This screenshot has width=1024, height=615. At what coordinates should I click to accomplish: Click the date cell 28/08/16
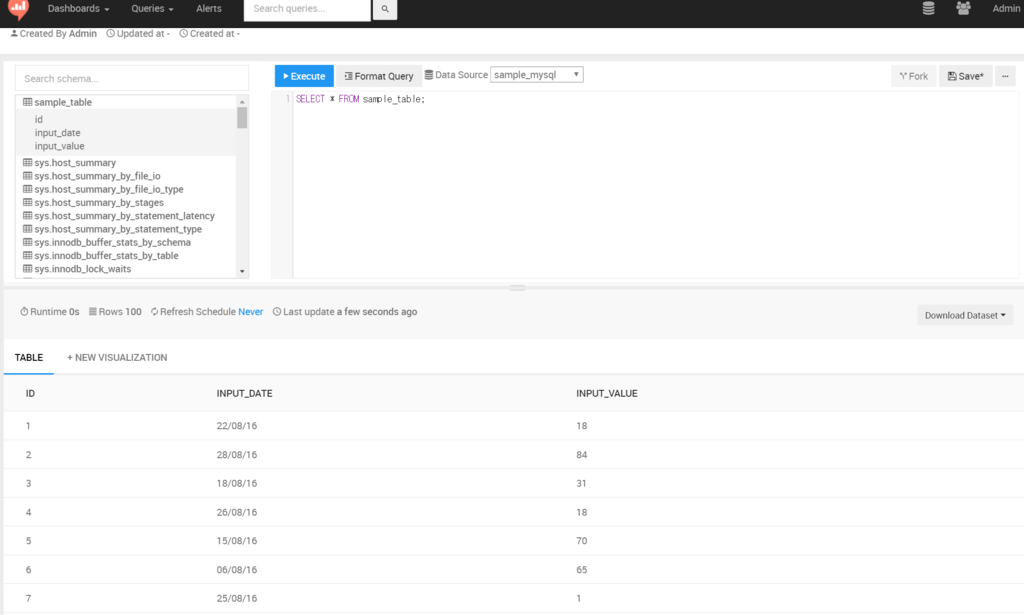click(x=236, y=454)
